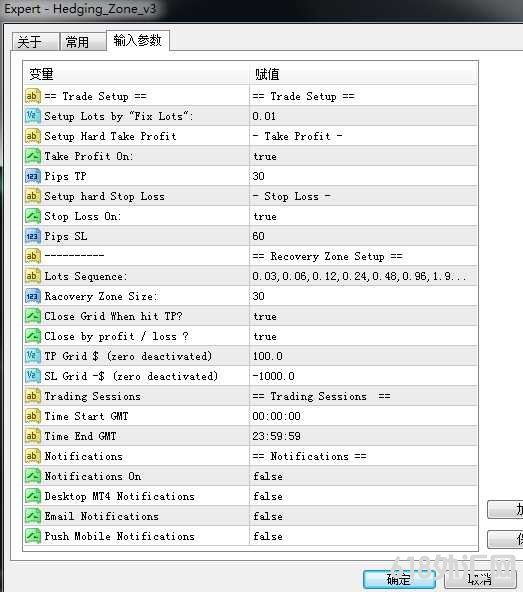Toggle Push Mobile Notifications false value
523x592 pixels.
[363, 536]
